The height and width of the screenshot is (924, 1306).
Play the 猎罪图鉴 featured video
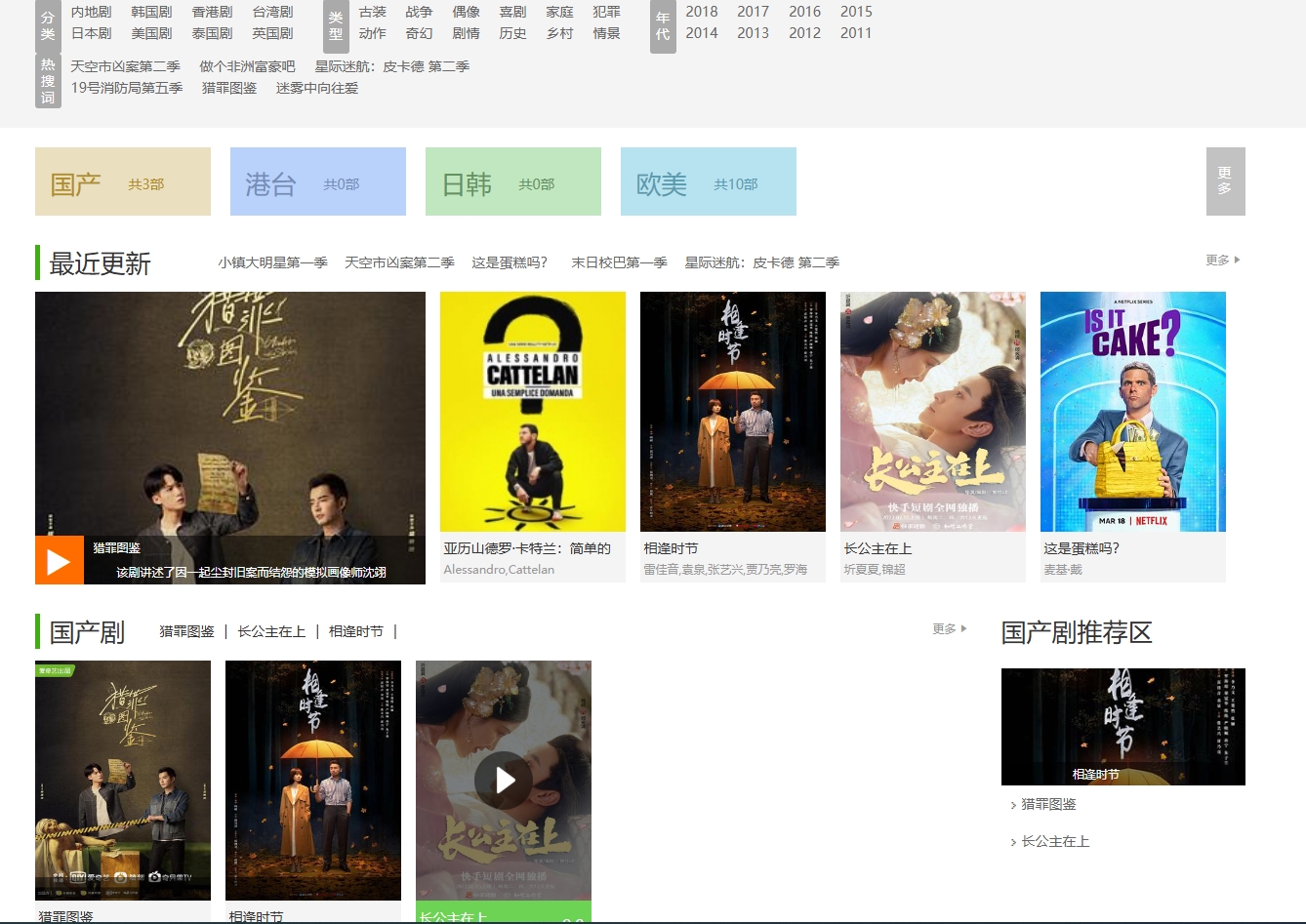click(59, 560)
